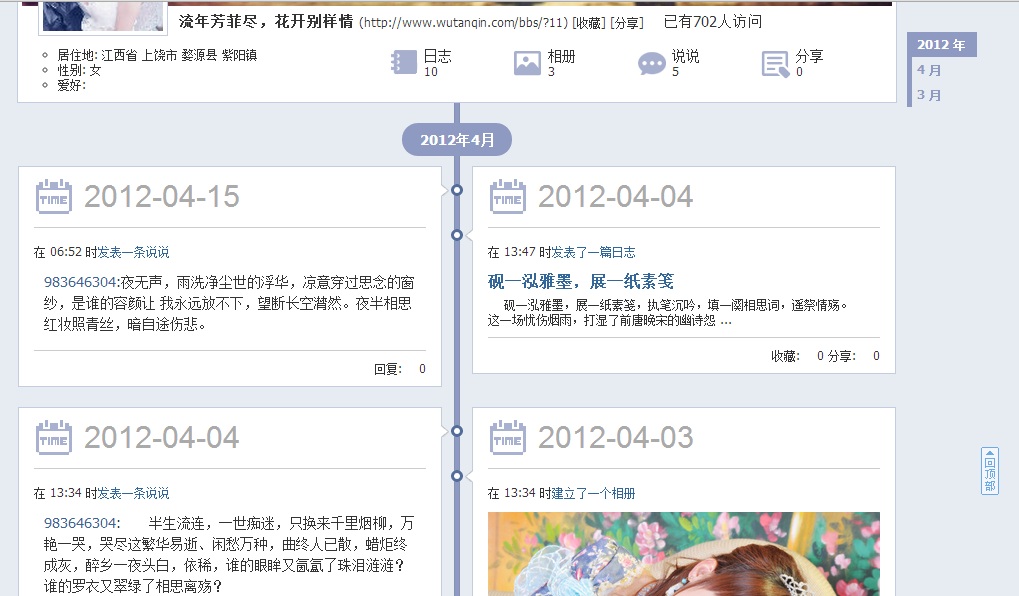Viewport: 1019px width, 596px height.
Task: Click the 2012年4月 timeline badge
Action: coord(457,140)
